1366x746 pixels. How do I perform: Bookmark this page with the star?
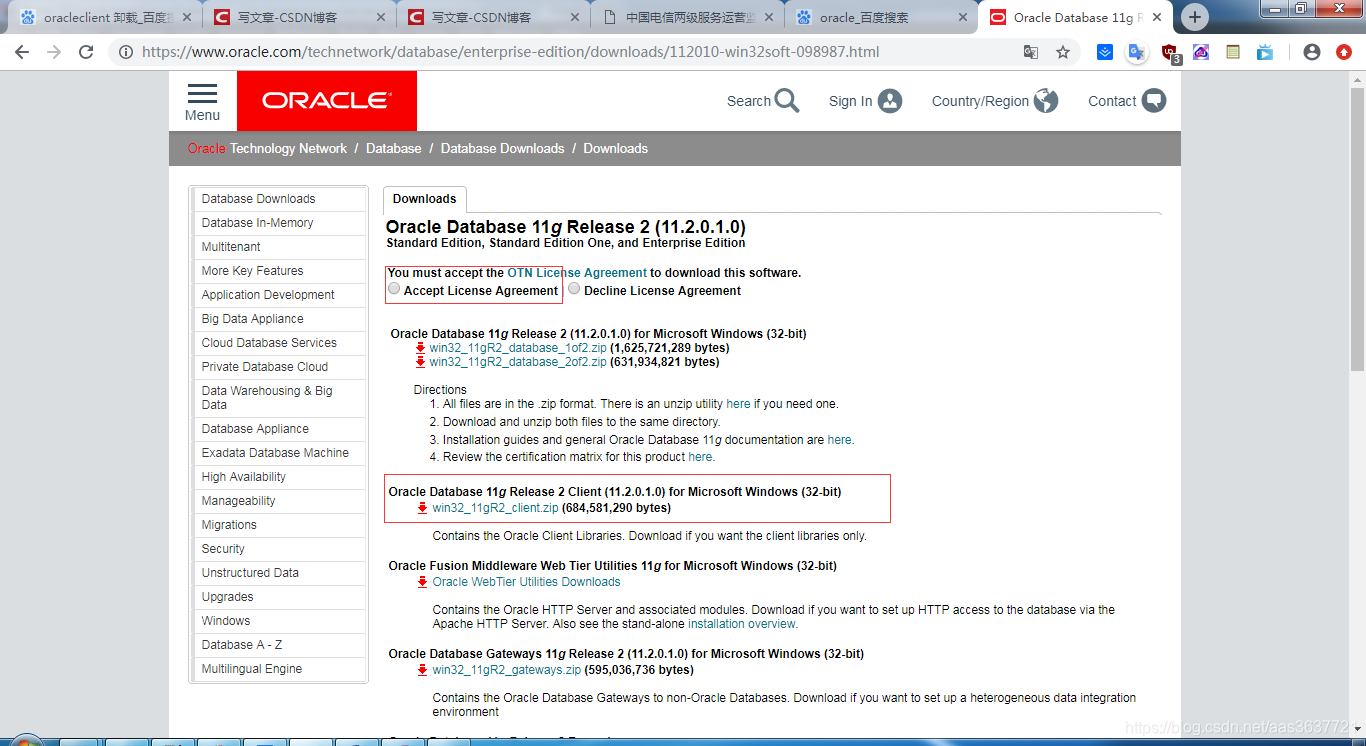[x=1063, y=52]
